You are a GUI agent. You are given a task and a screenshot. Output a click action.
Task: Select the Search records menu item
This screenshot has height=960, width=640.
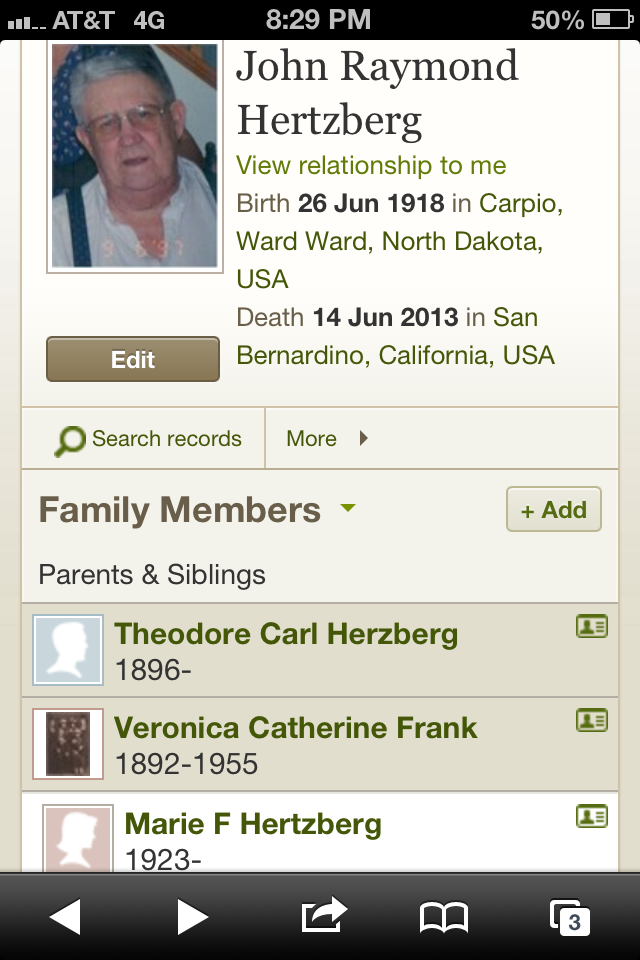(141, 438)
